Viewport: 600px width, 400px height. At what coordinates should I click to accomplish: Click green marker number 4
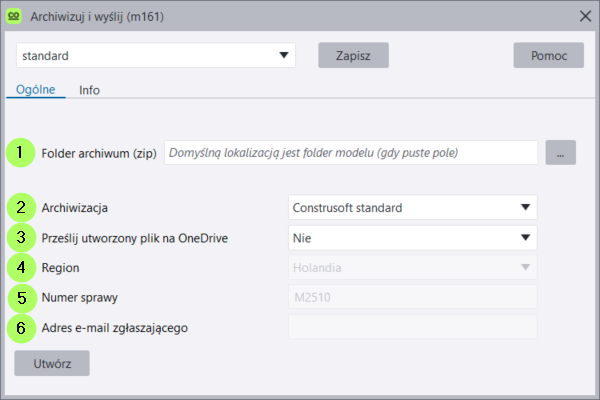click(20, 268)
